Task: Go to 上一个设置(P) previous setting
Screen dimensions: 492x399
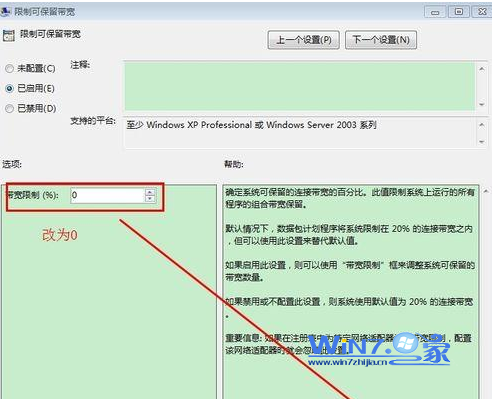Action: pos(303,40)
